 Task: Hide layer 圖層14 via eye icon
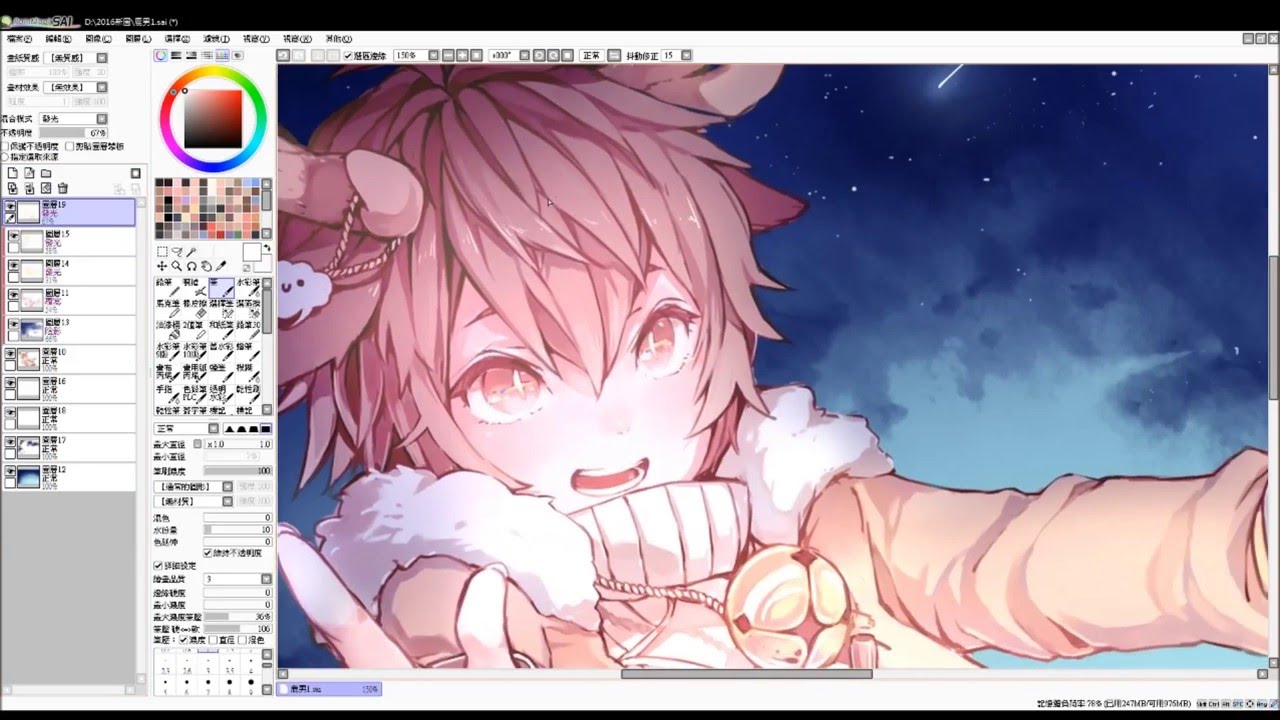pyautogui.click(x=14, y=265)
